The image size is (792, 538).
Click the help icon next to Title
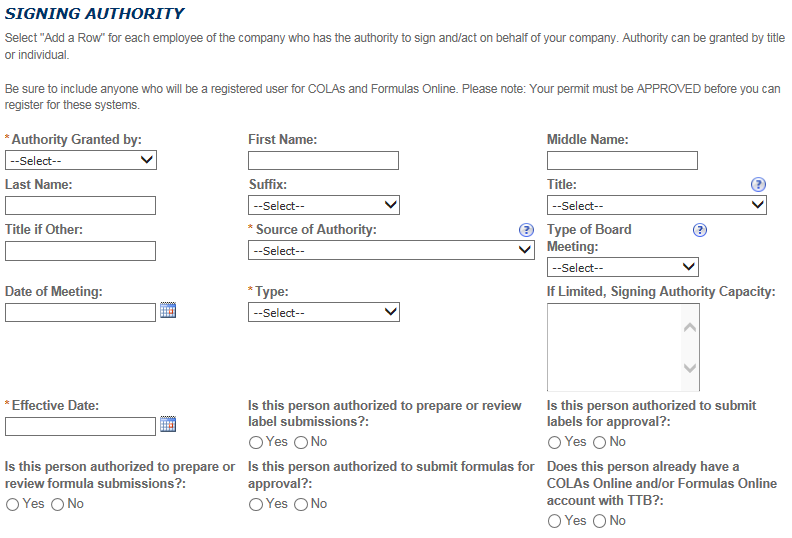tap(758, 185)
